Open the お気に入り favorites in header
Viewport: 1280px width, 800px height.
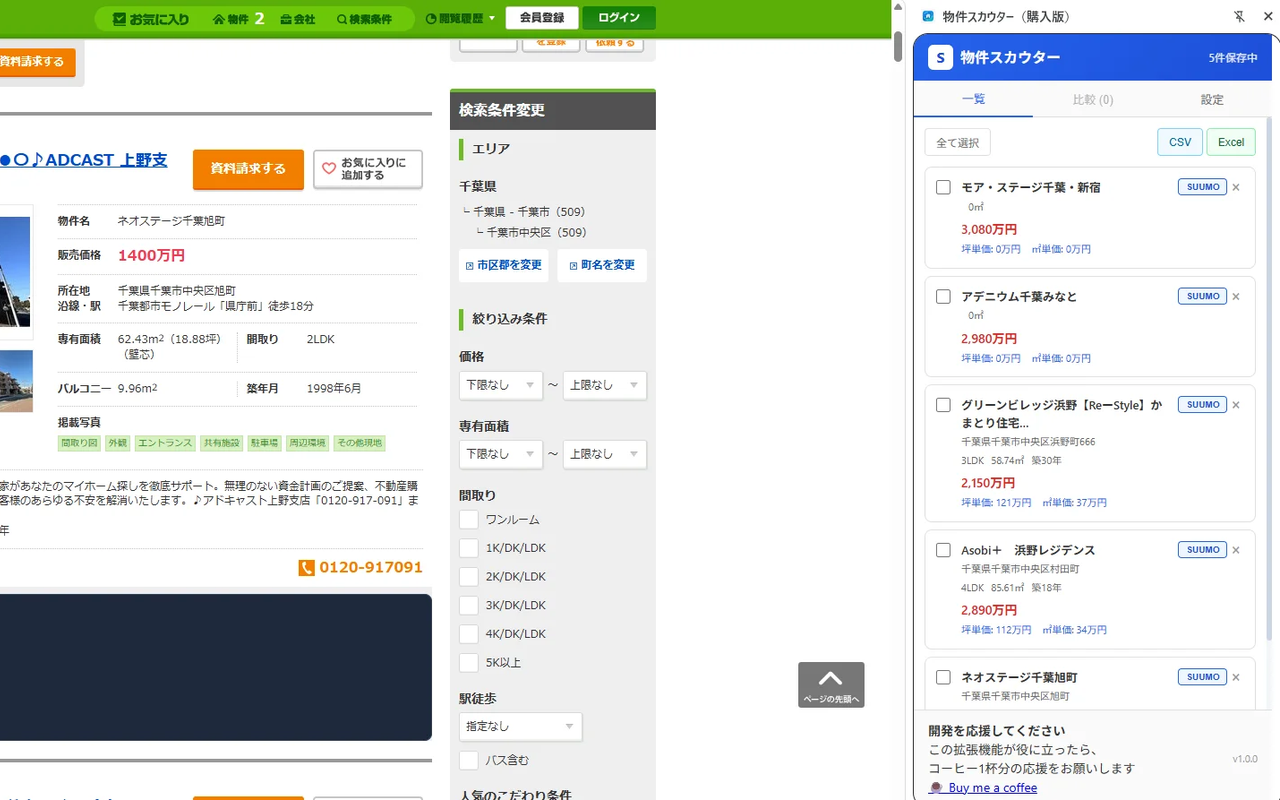tap(151, 19)
